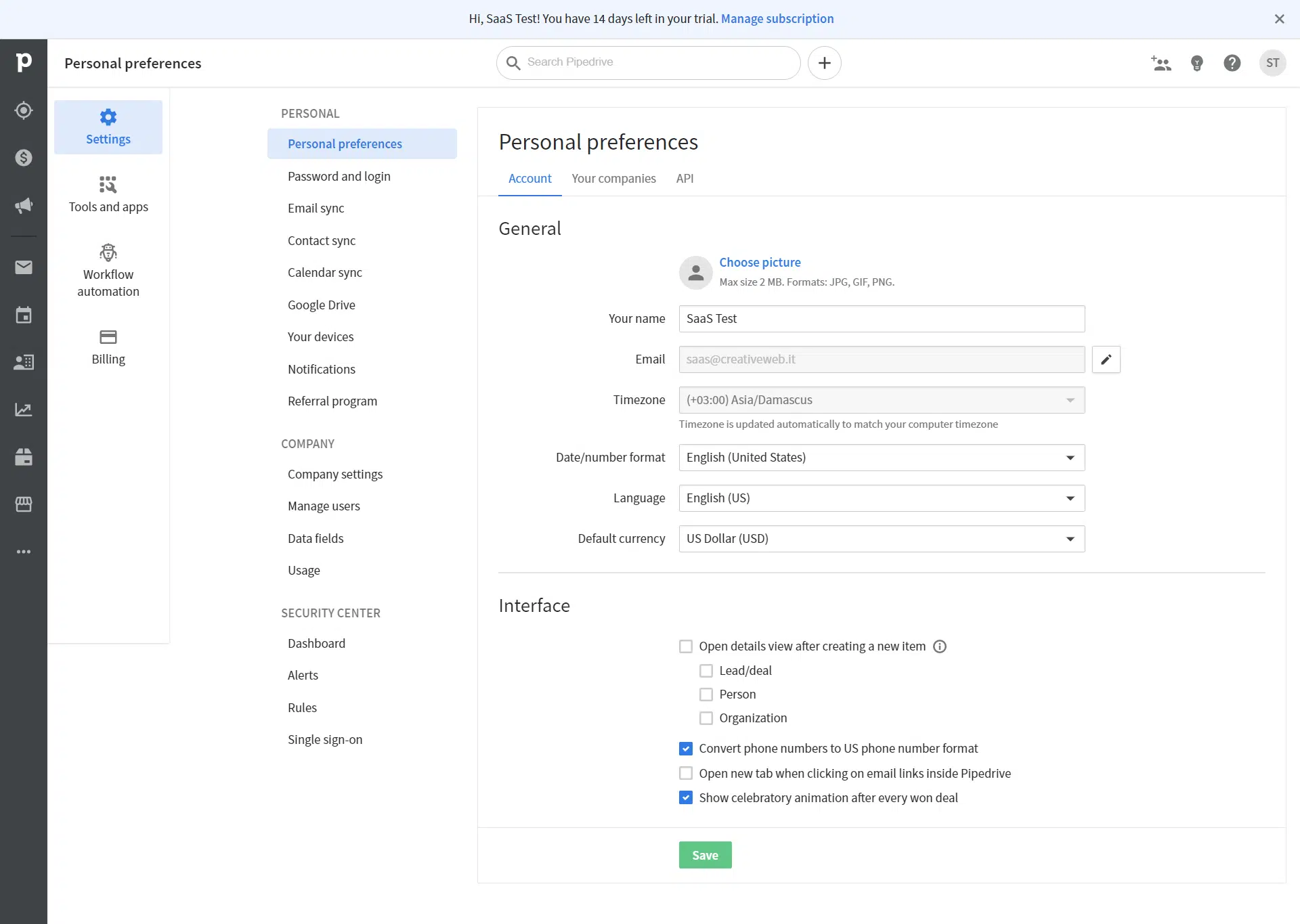Screen dimensions: 1300x924
Task: Click the quick add plus button
Action: pos(824,63)
